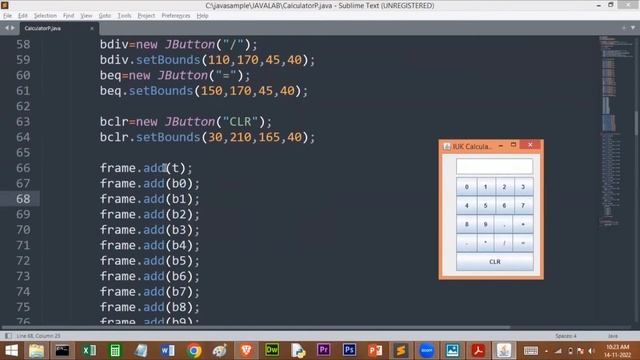Open the touch keyboard tray icon

point(531,351)
